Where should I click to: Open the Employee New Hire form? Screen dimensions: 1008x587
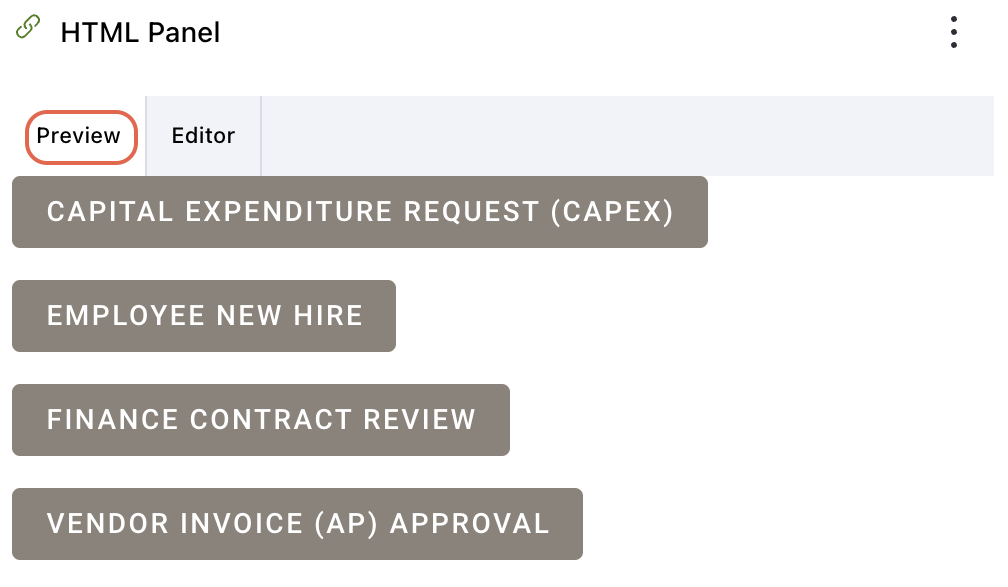[204, 316]
